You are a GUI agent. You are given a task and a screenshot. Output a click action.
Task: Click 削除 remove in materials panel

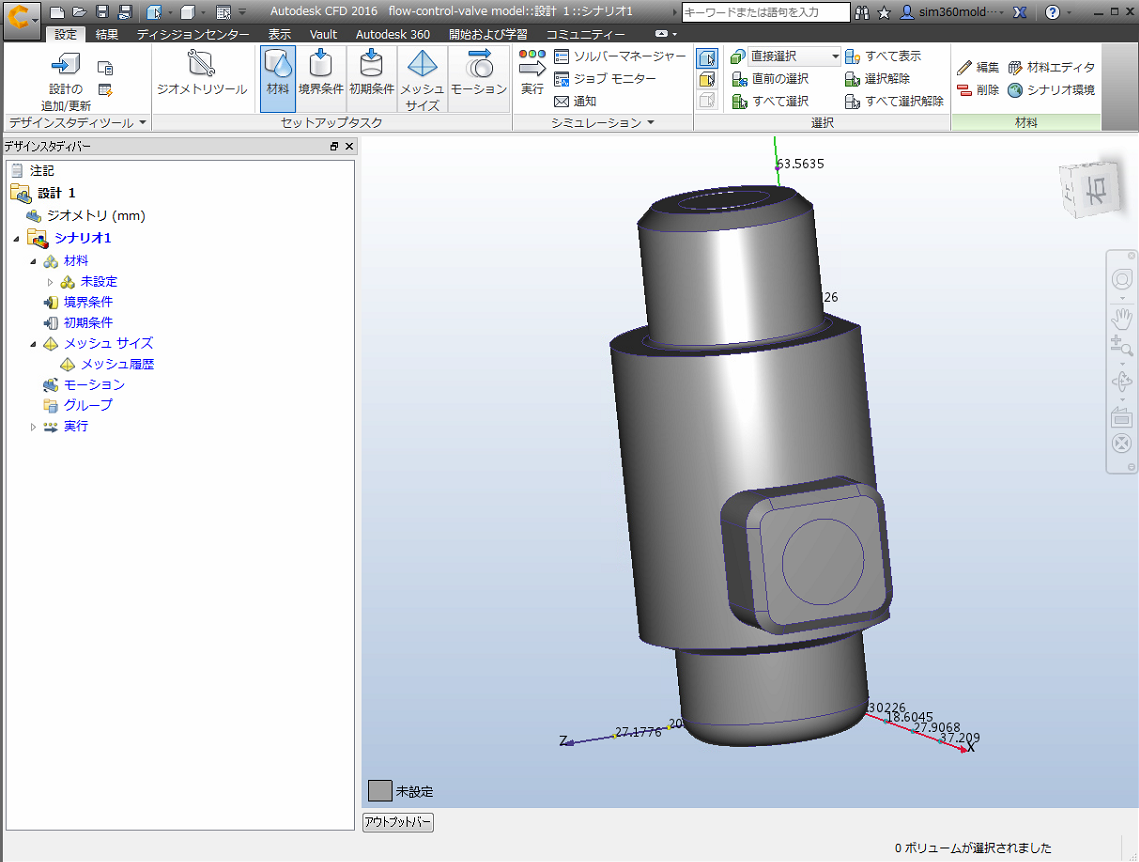pyautogui.click(x=978, y=89)
